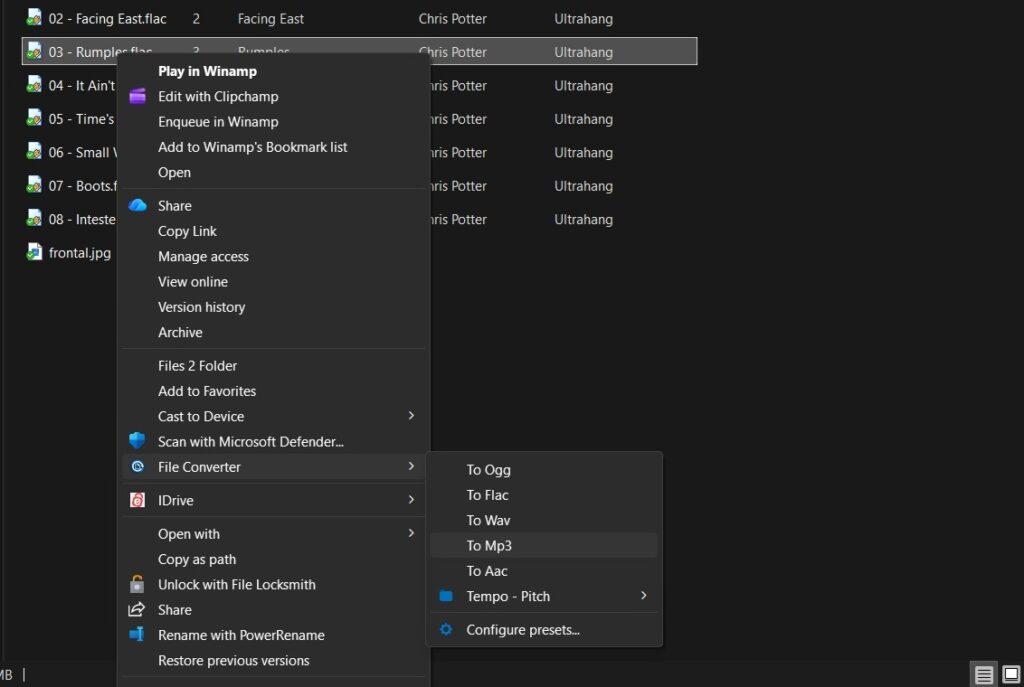Click Enqueue in Winamp
The width and height of the screenshot is (1024, 687).
(218, 122)
